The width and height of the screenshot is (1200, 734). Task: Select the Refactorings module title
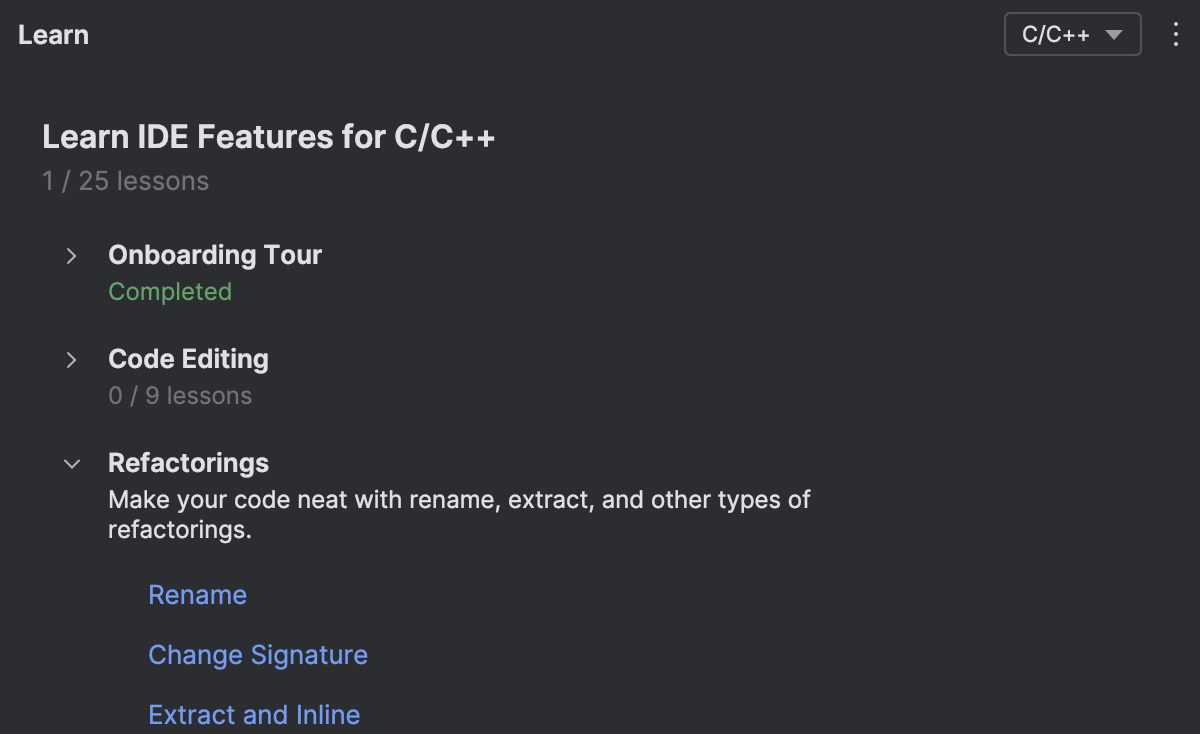188,463
